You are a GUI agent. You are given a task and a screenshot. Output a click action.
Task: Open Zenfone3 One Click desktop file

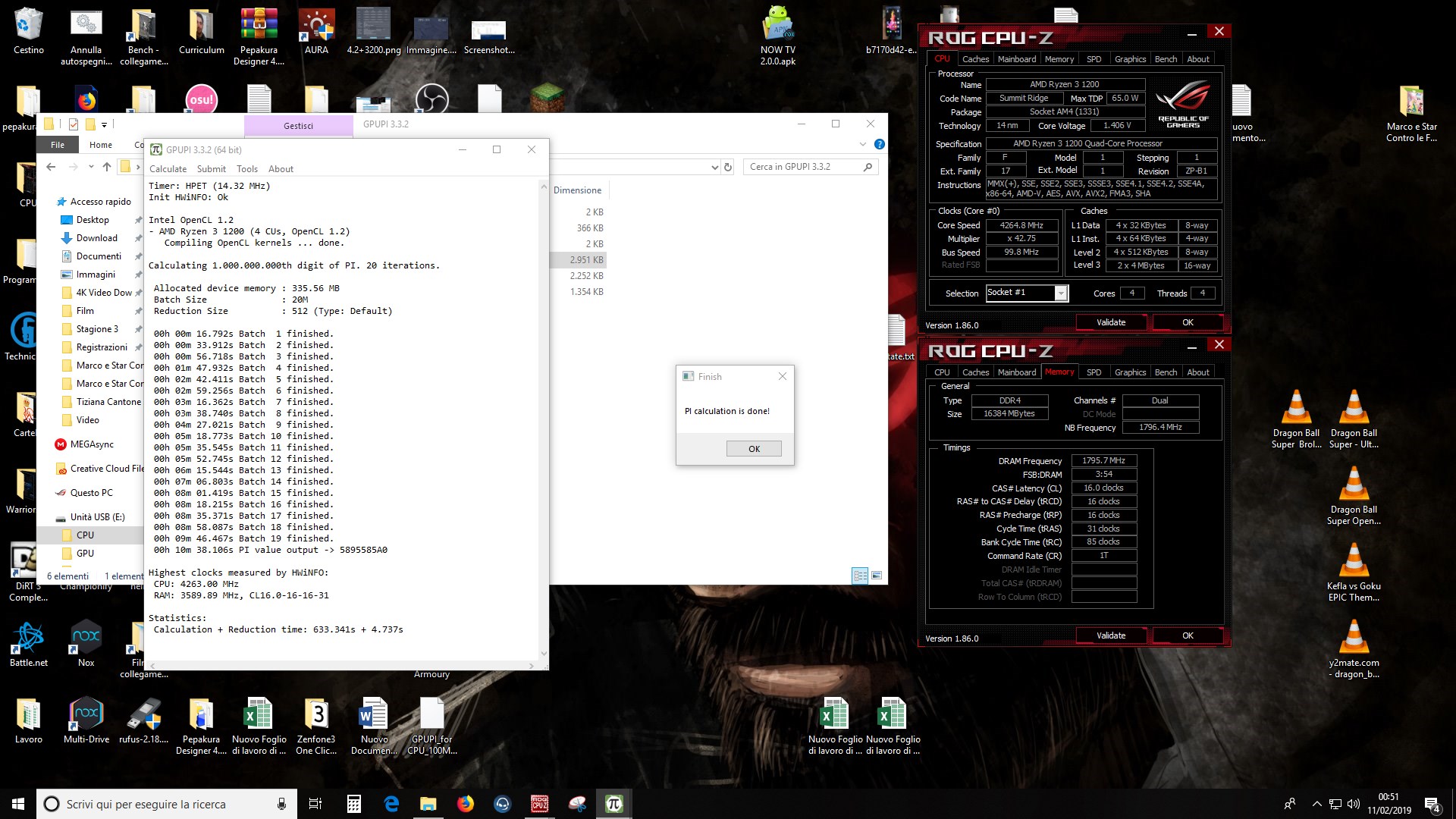pyautogui.click(x=316, y=726)
